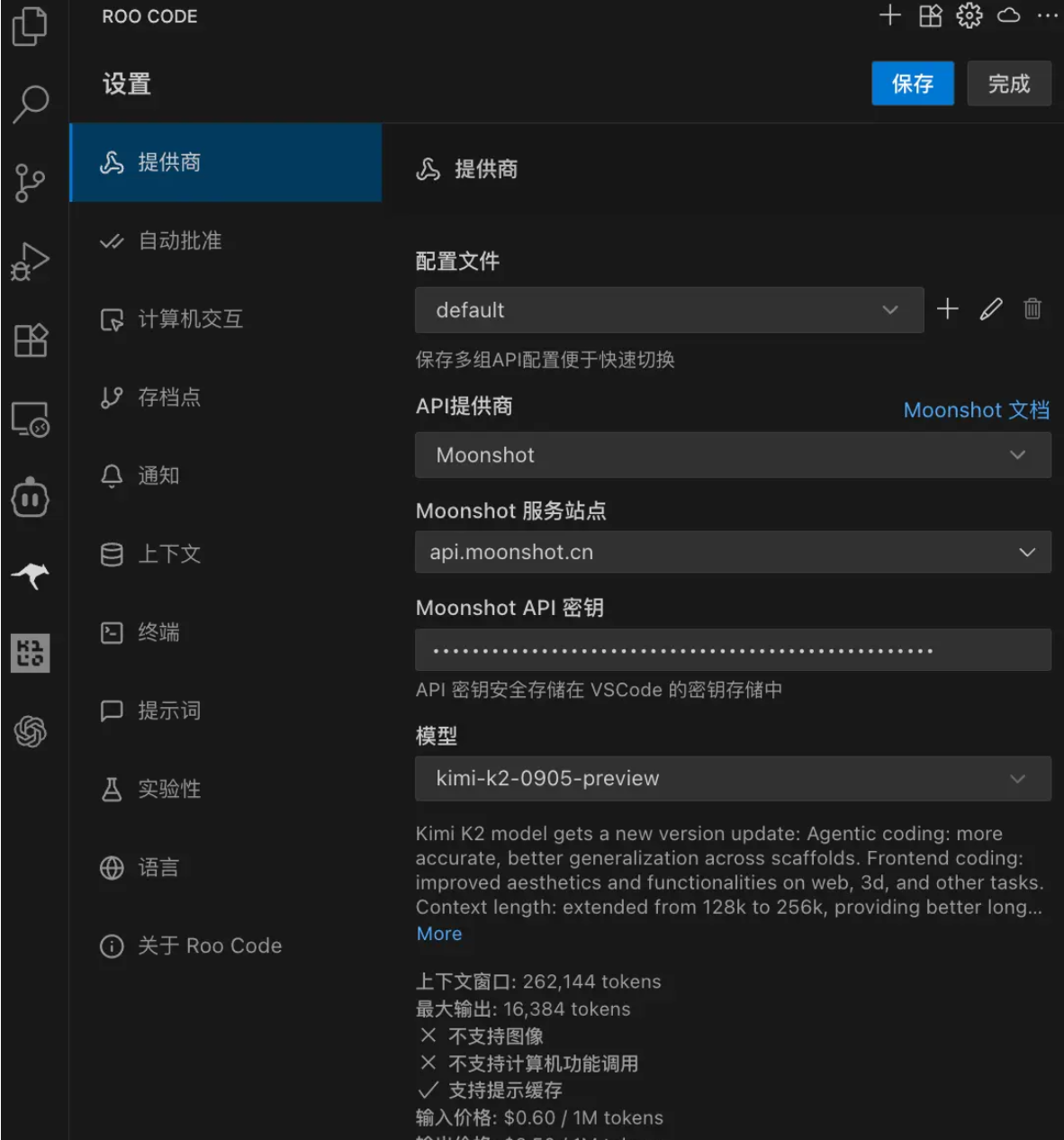The image size is (1064, 1140).
Task: Start a new task with plus icon
Action: [x=889, y=15]
